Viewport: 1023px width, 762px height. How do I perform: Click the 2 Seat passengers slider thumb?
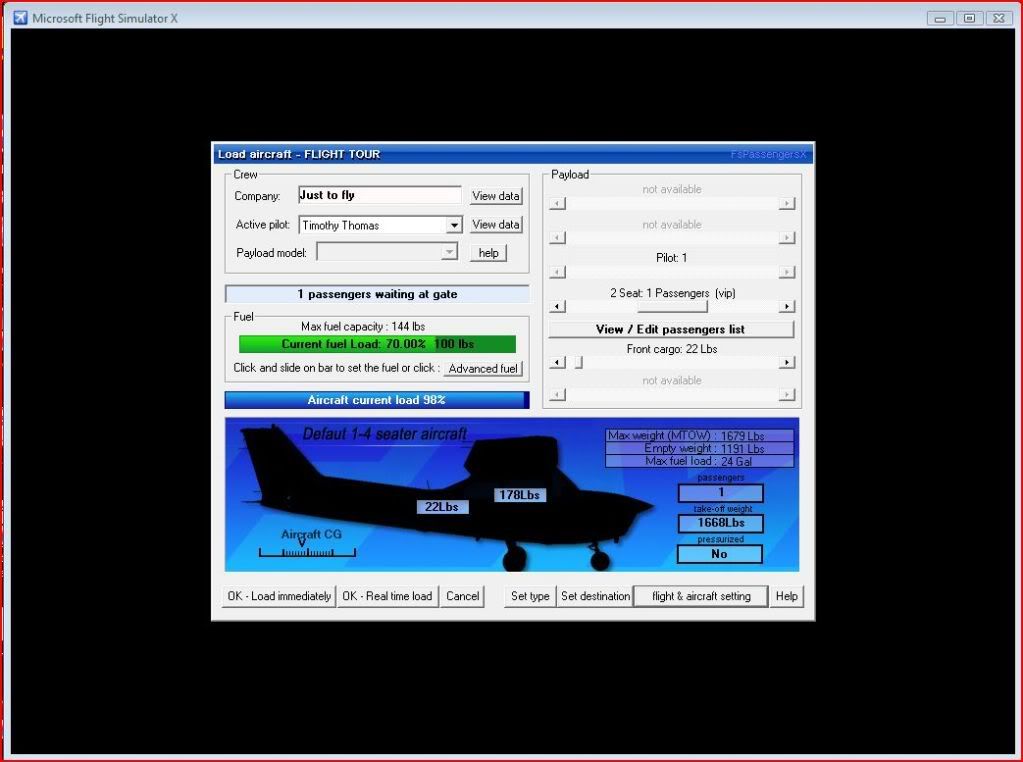coord(672,306)
